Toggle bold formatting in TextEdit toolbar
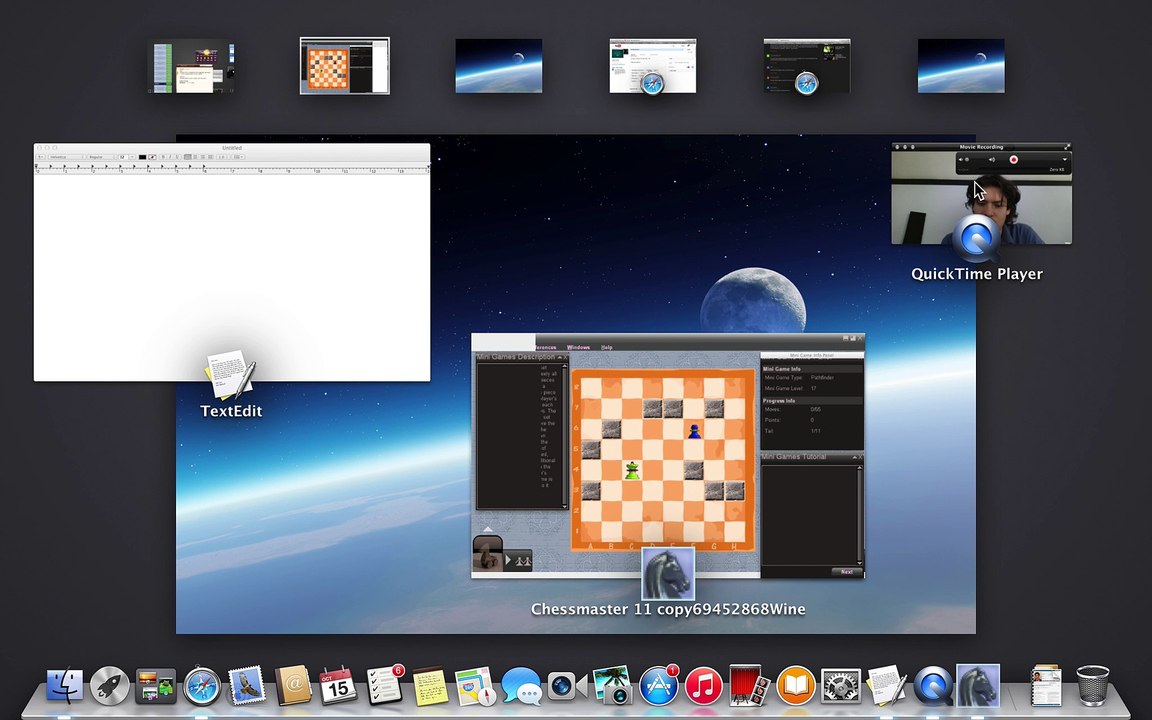This screenshot has height=720, width=1152. [x=163, y=157]
